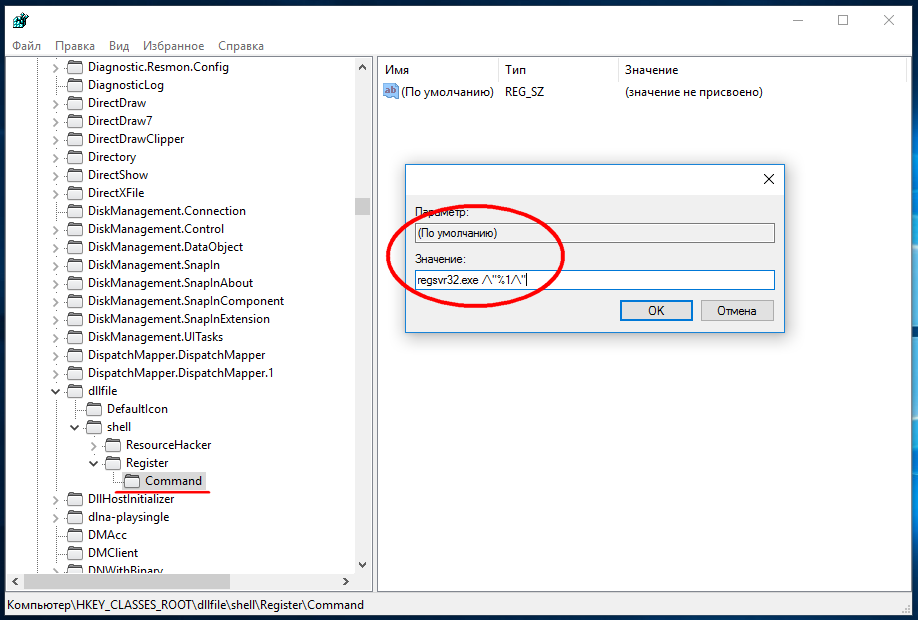Select the DiskManagement.SnapInAbout key
This screenshot has width=918, height=620.
(x=170, y=283)
